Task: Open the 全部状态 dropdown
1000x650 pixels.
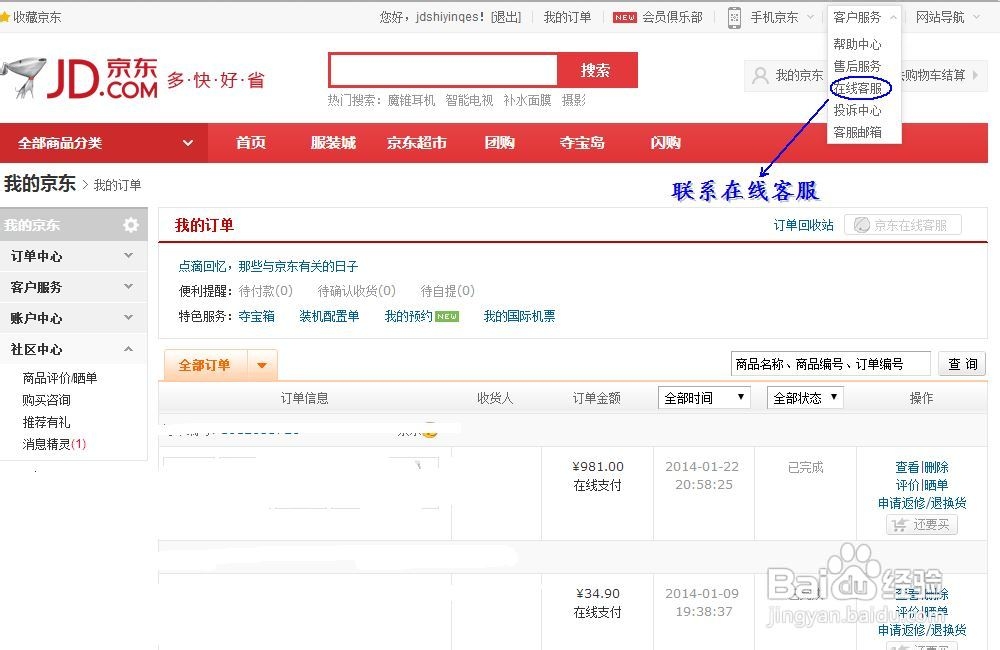Action: tap(804, 397)
